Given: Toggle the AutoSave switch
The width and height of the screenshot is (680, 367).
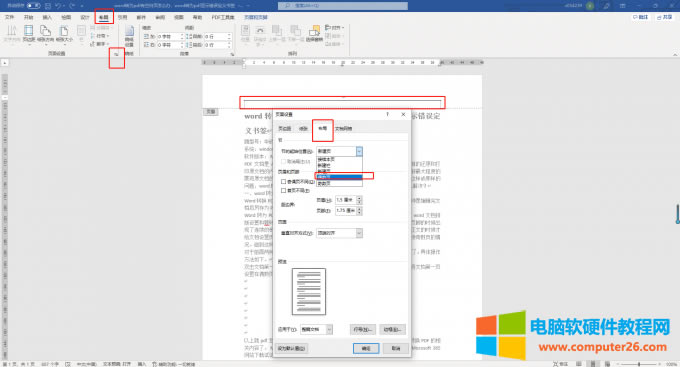Looking at the screenshot, I should [x=33, y=6].
